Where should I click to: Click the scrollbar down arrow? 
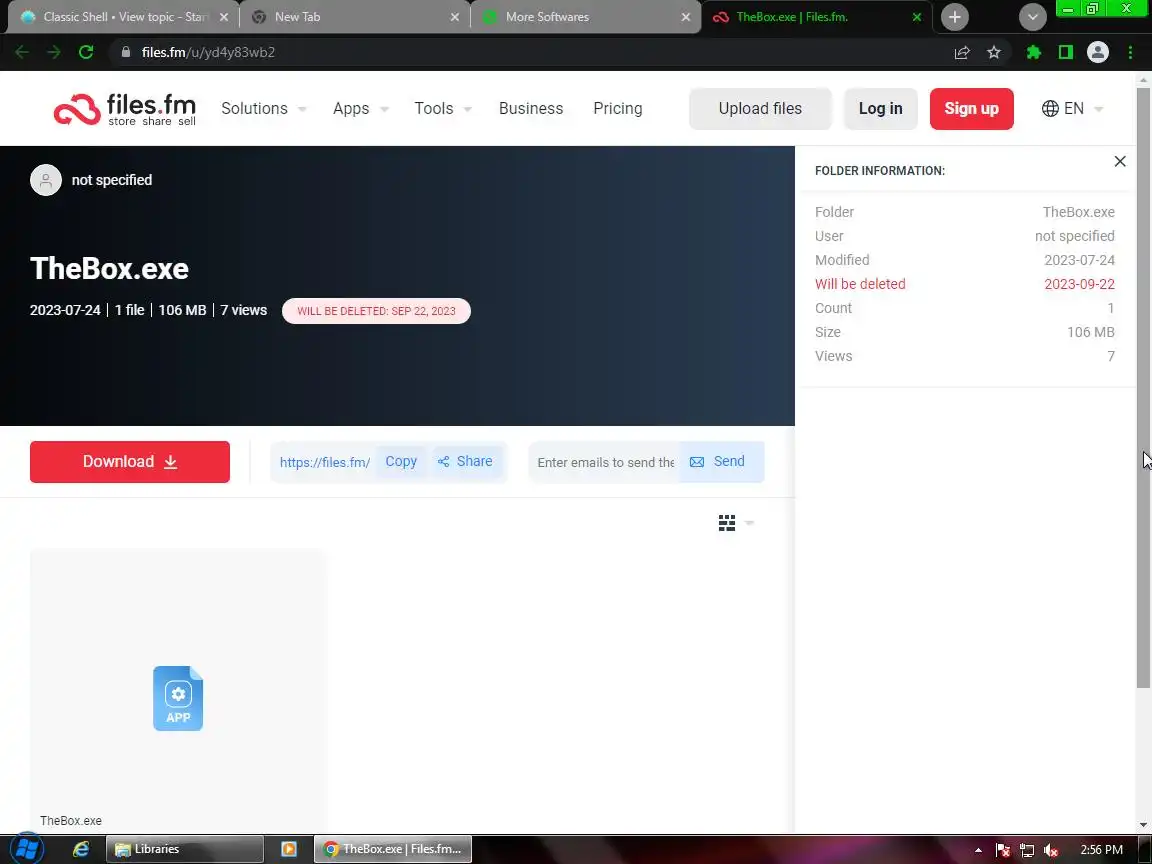[1143, 826]
